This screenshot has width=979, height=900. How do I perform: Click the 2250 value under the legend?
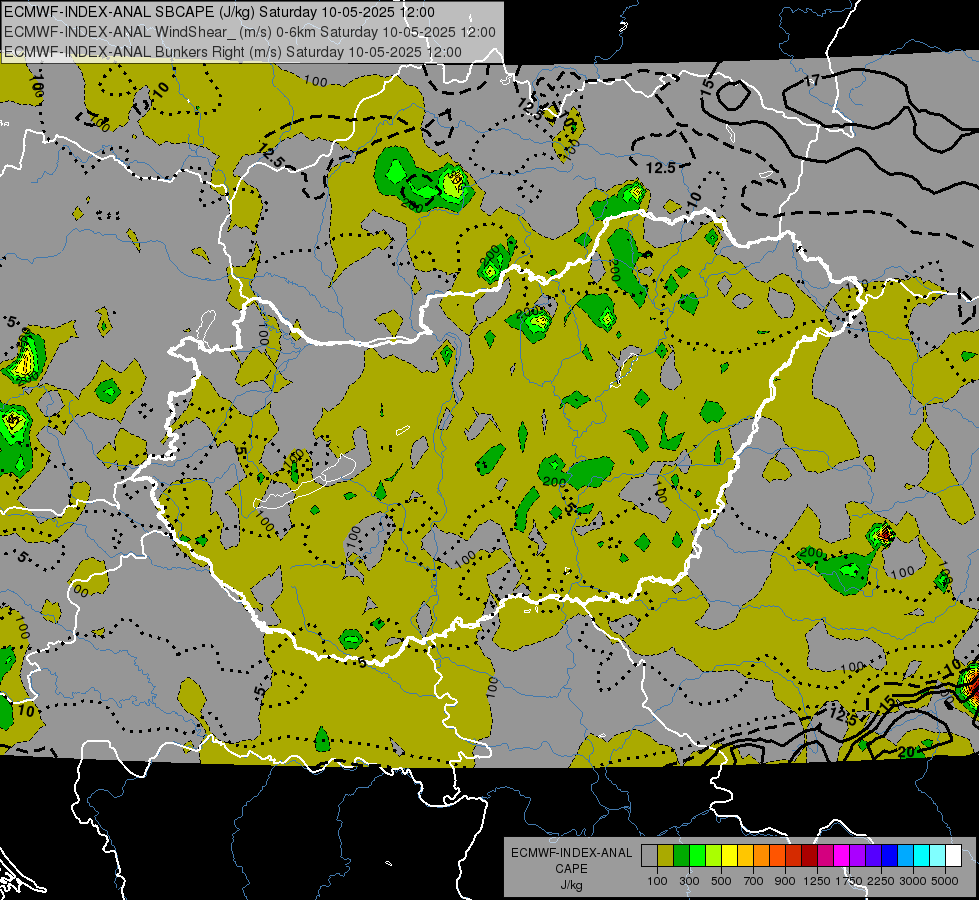point(881,881)
